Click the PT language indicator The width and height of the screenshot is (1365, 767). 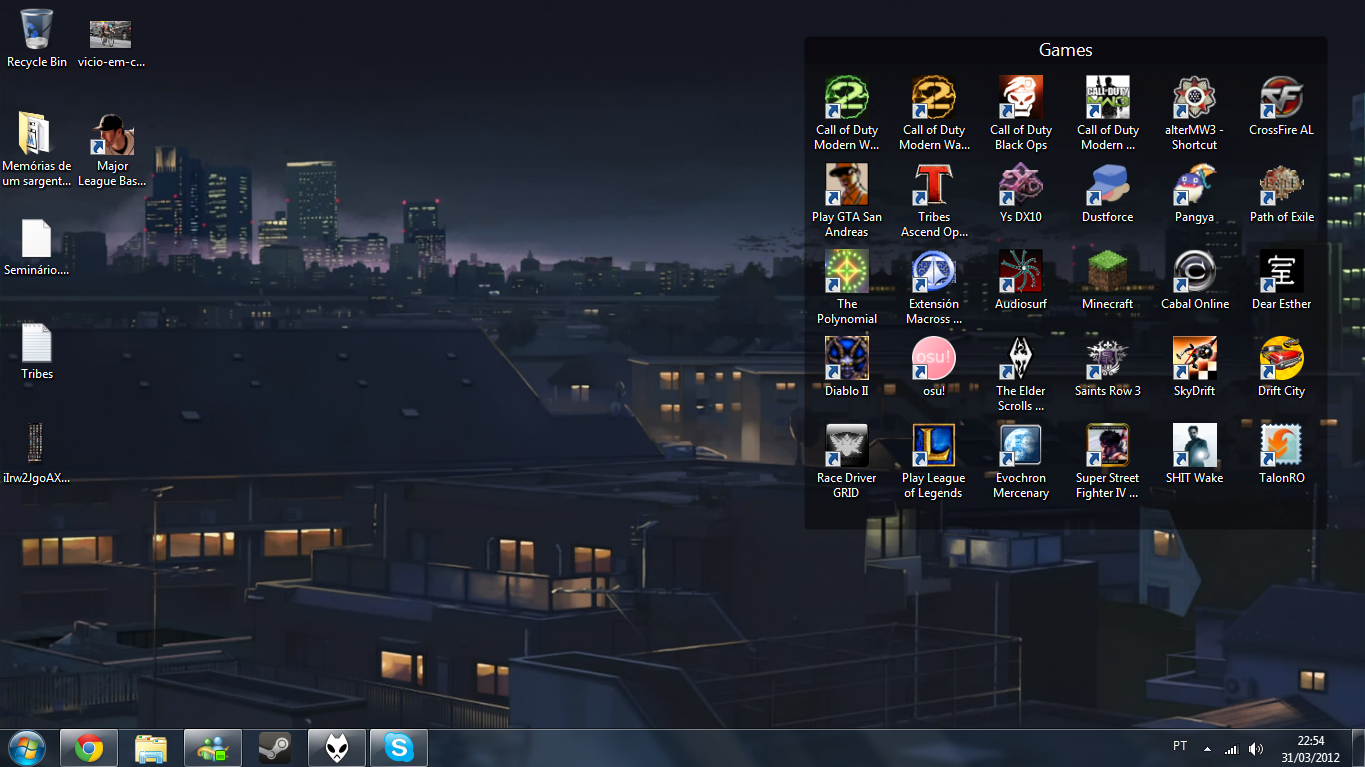tap(1180, 746)
